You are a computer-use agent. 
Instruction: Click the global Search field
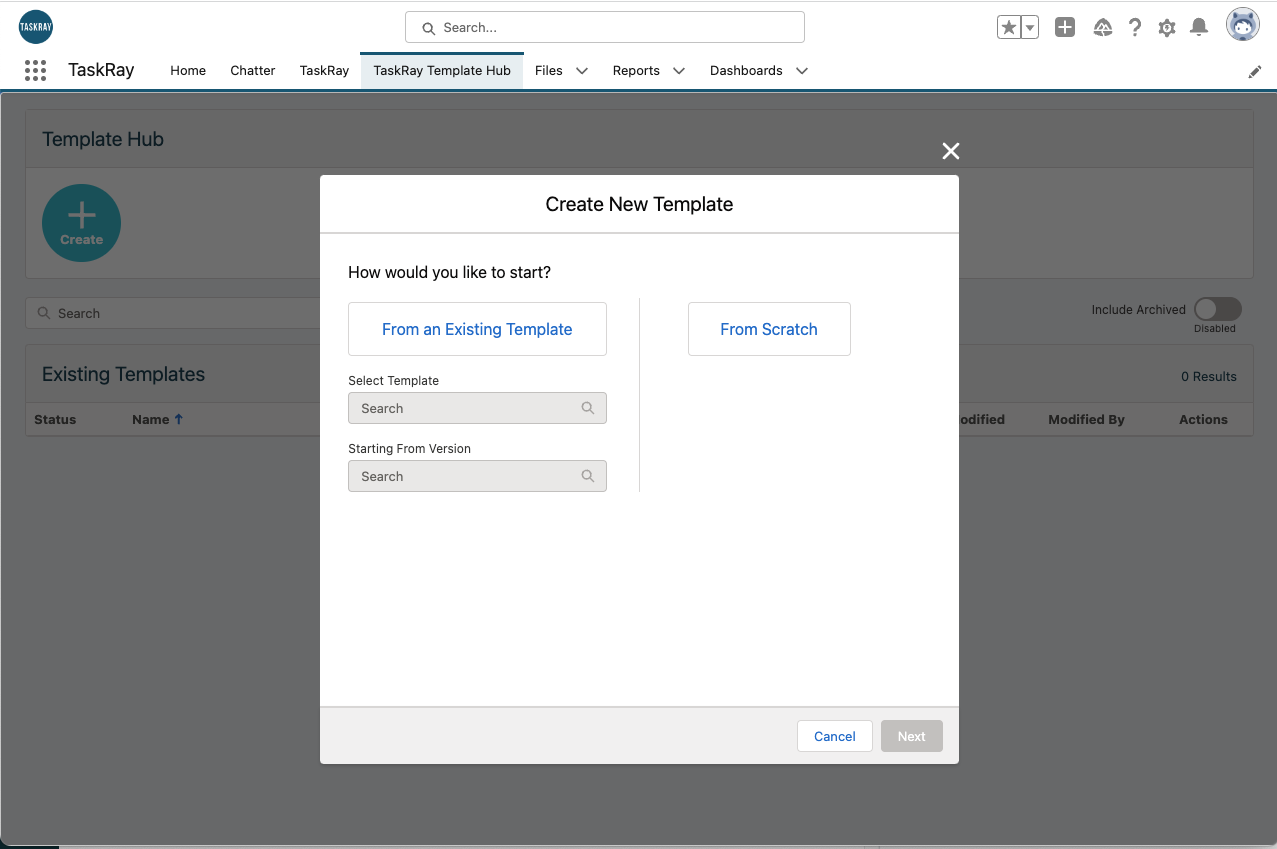[605, 28]
